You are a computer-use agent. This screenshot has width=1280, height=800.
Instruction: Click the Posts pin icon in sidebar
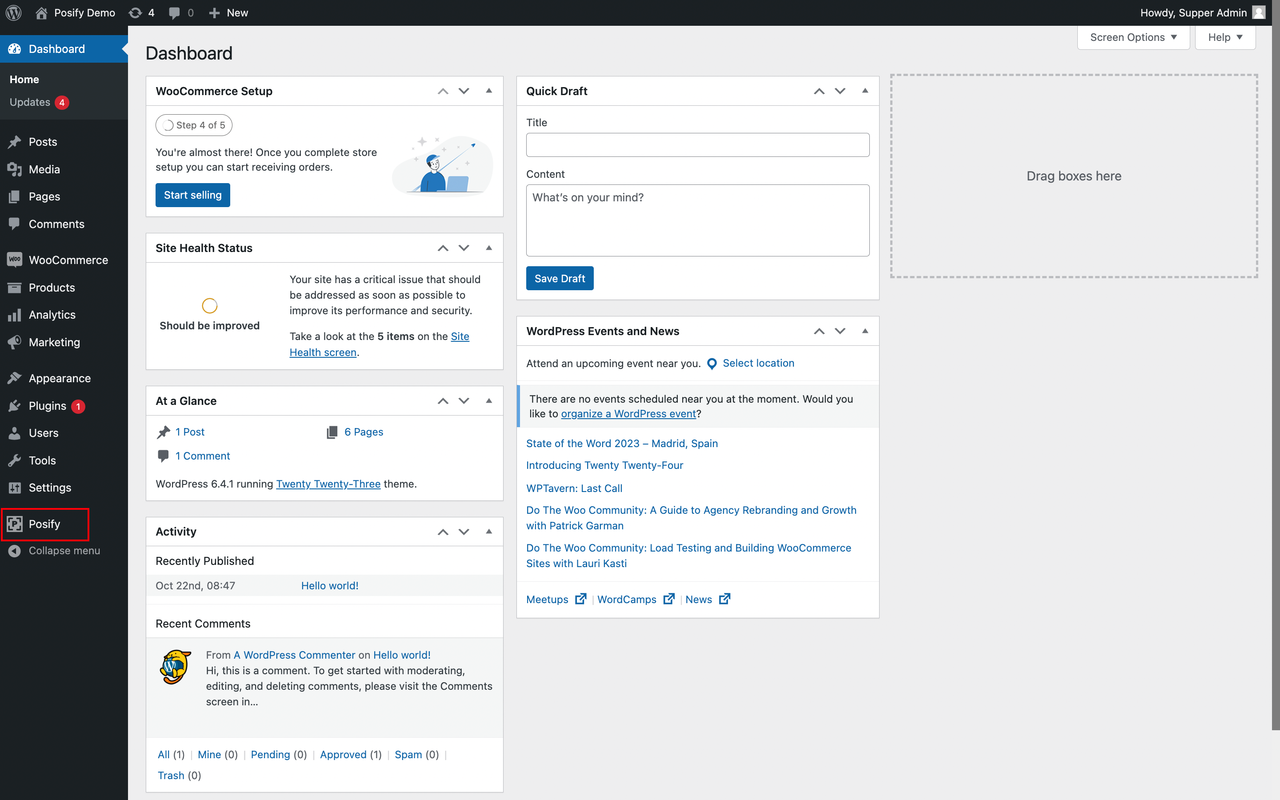[14, 142]
